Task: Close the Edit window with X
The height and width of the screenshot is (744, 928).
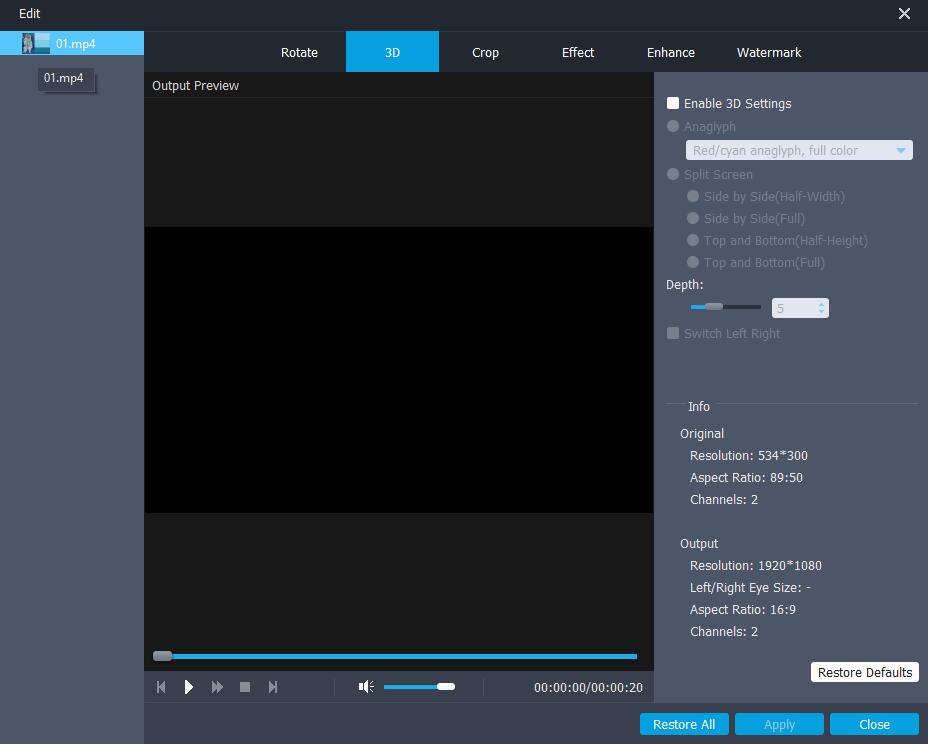Action: [x=904, y=13]
